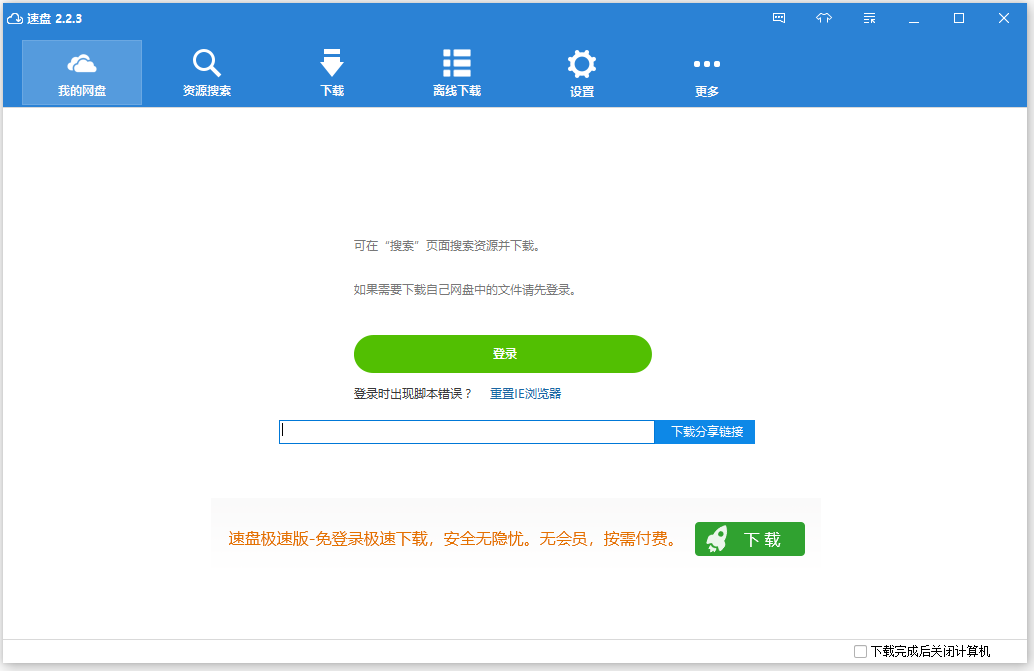Open 资源搜索 magnifier search page
This screenshot has height=671, width=1034.
click(x=207, y=73)
